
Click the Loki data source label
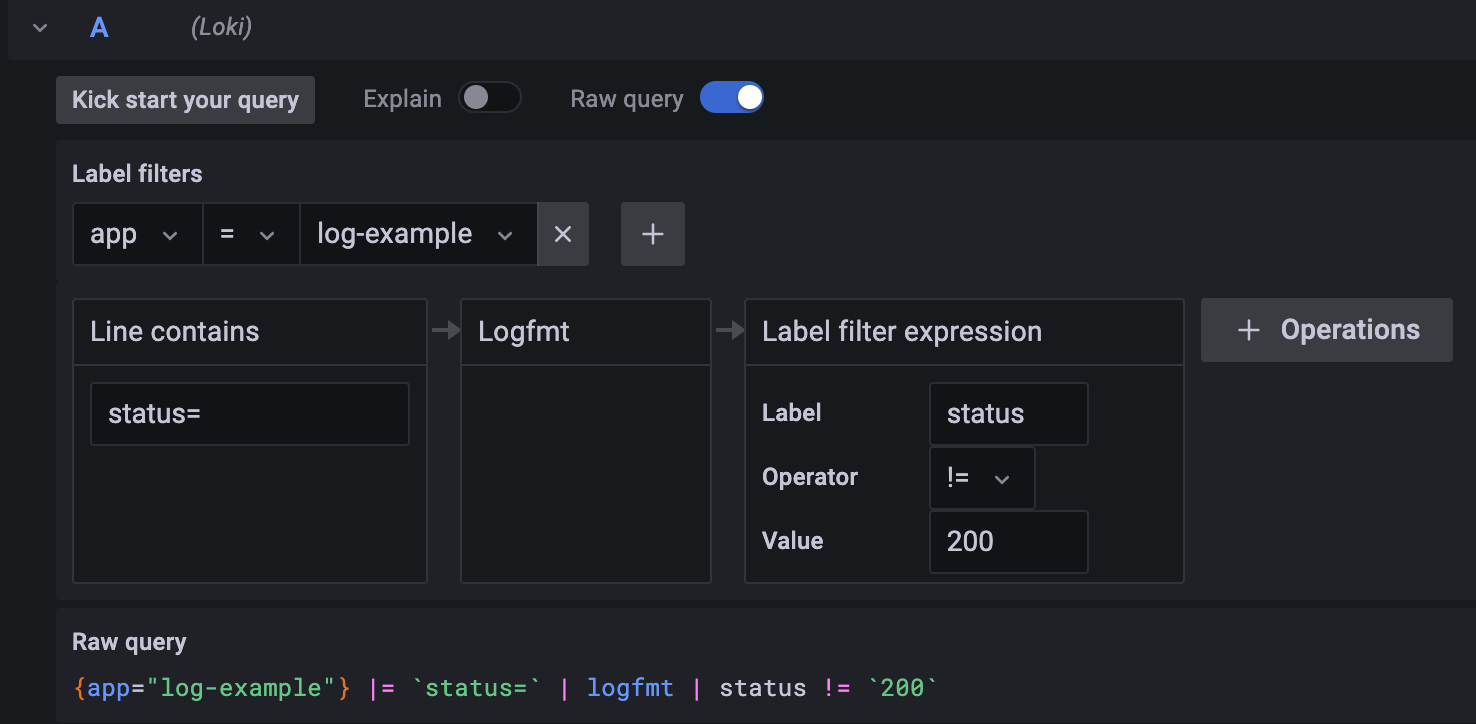(x=221, y=28)
